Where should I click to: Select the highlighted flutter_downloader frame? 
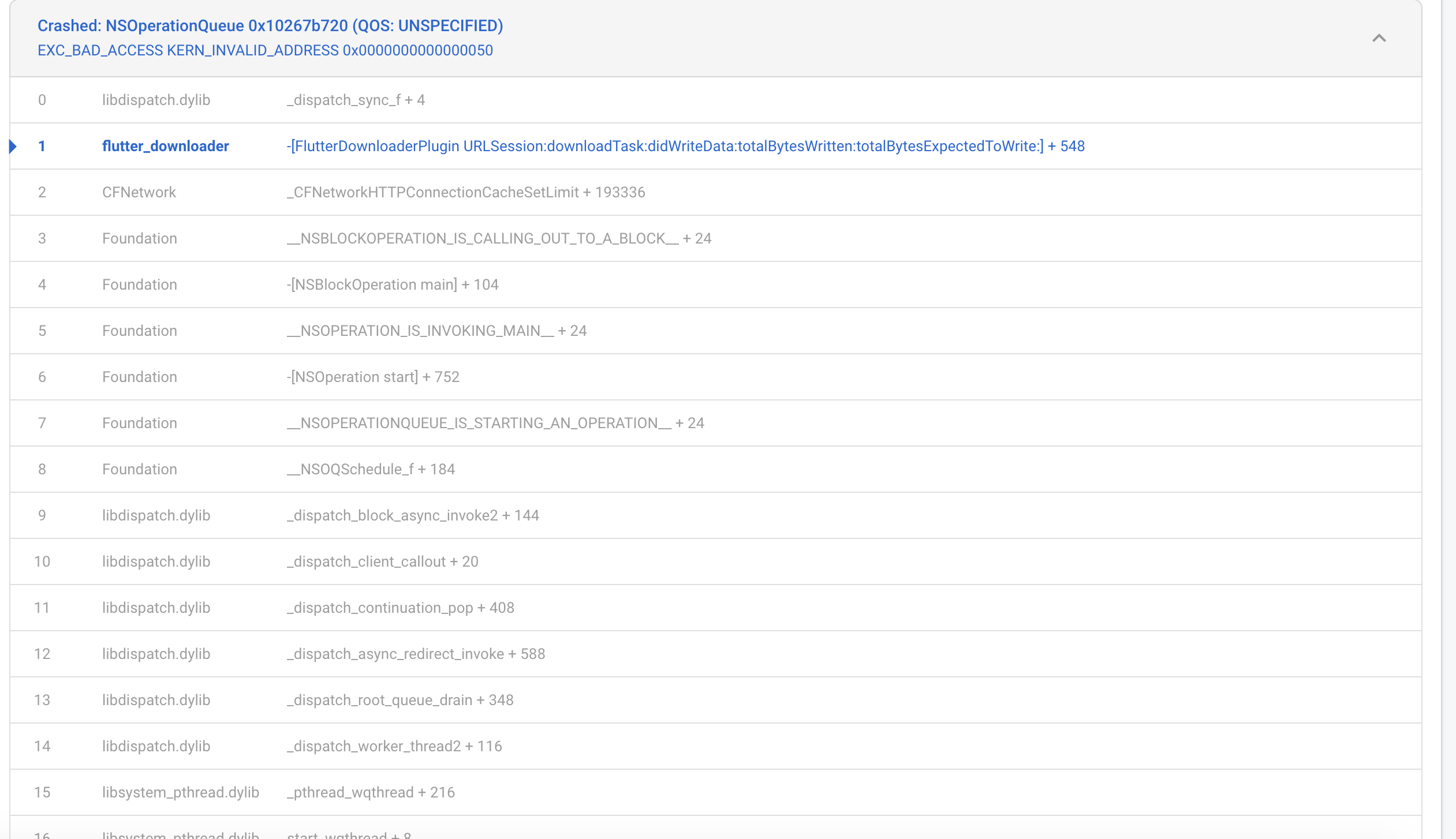166,146
